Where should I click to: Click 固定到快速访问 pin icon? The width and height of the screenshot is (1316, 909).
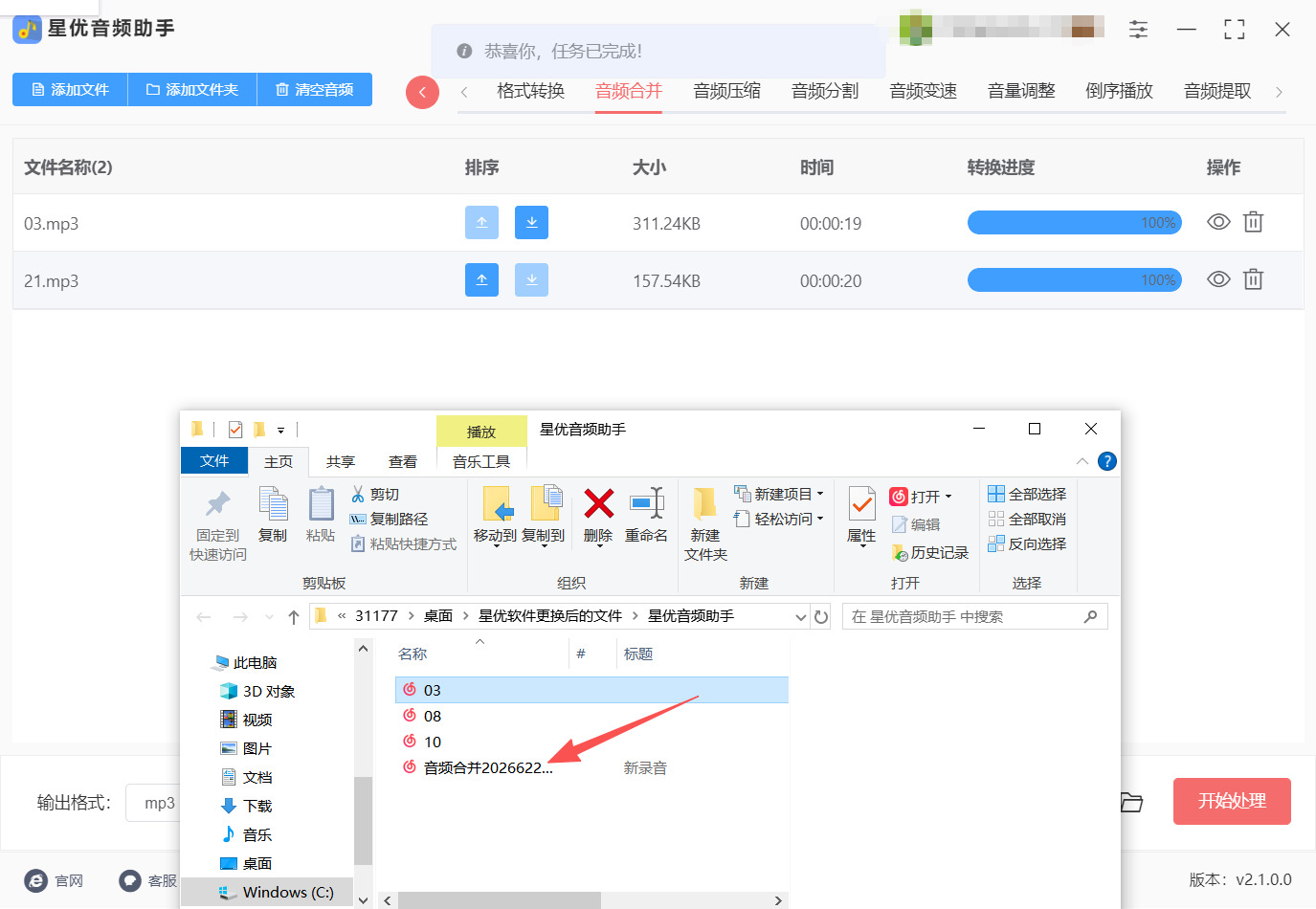click(x=218, y=503)
